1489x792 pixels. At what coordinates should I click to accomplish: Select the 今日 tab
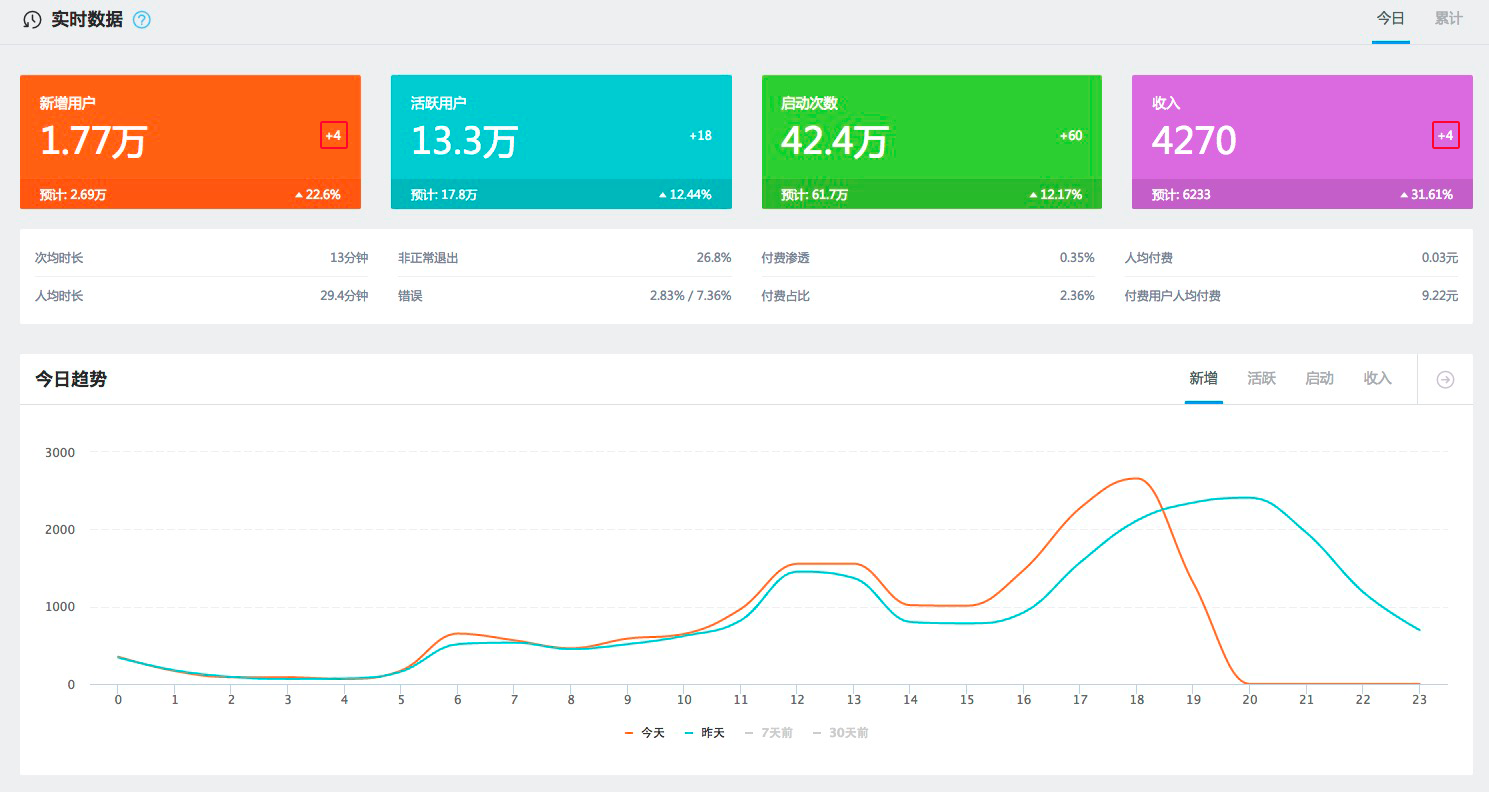coord(1390,19)
